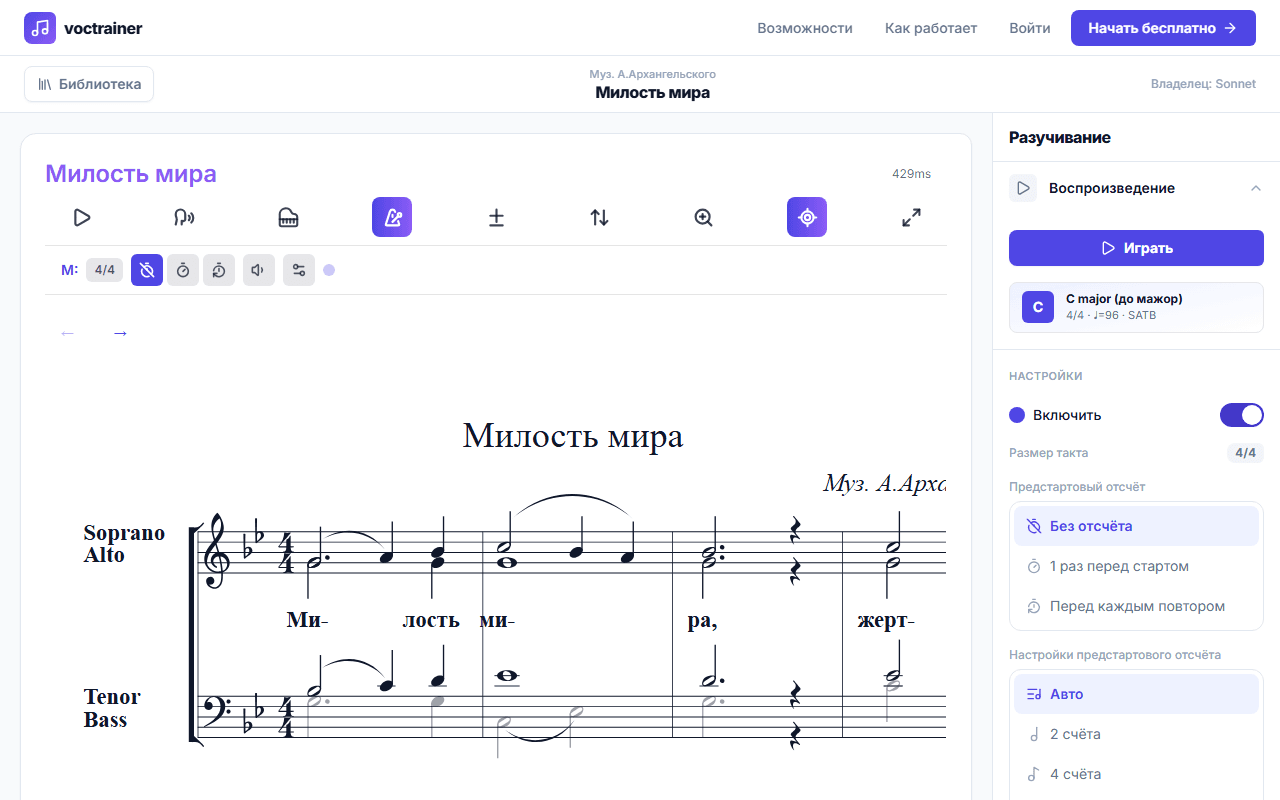Open the ear listening mode tool
Image resolution: width=1280 pixels, height=800 pixels.
tap(184, 217)
